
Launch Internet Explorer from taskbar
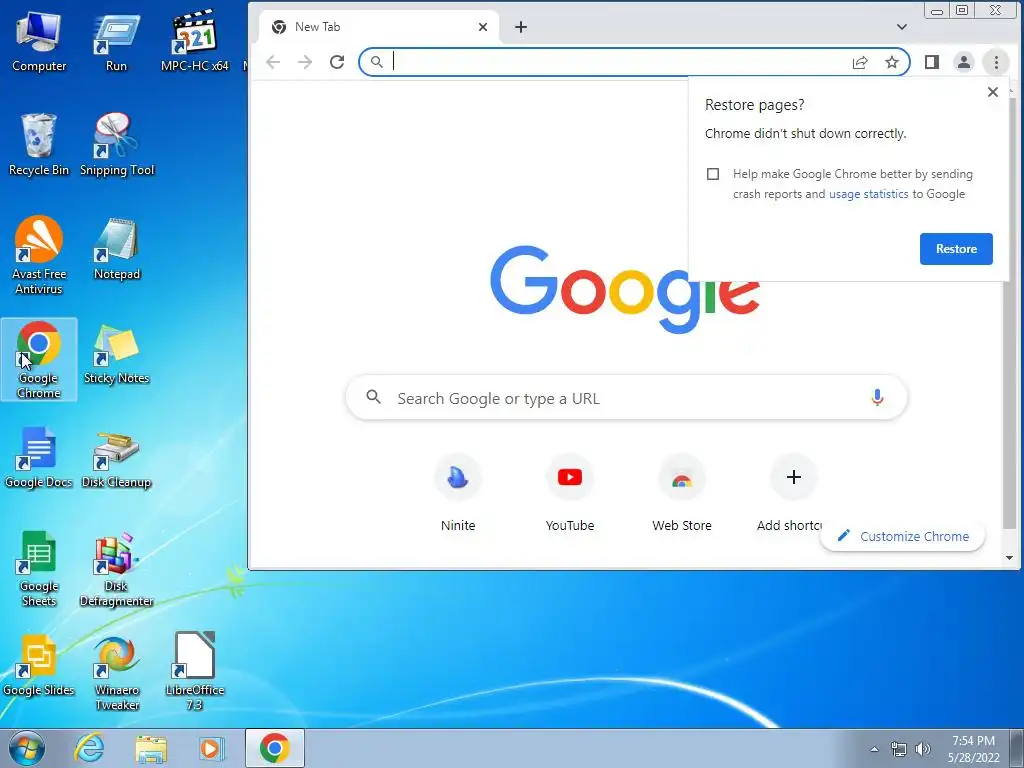click(x=89, y=748)
